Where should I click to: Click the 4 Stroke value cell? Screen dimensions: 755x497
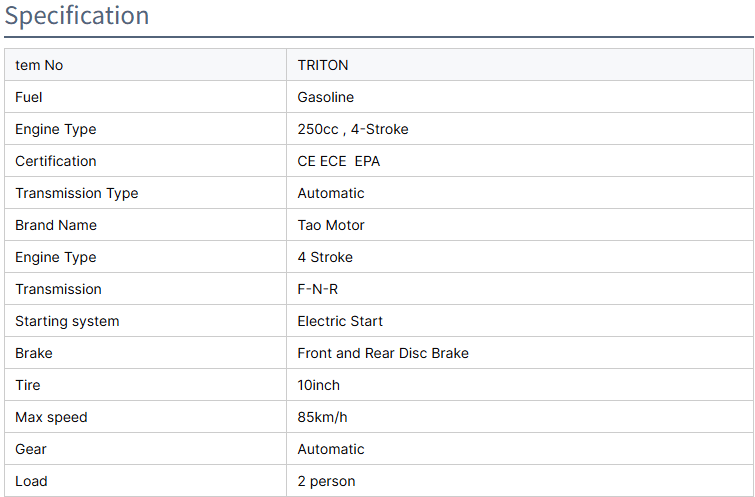pos(325,257)
